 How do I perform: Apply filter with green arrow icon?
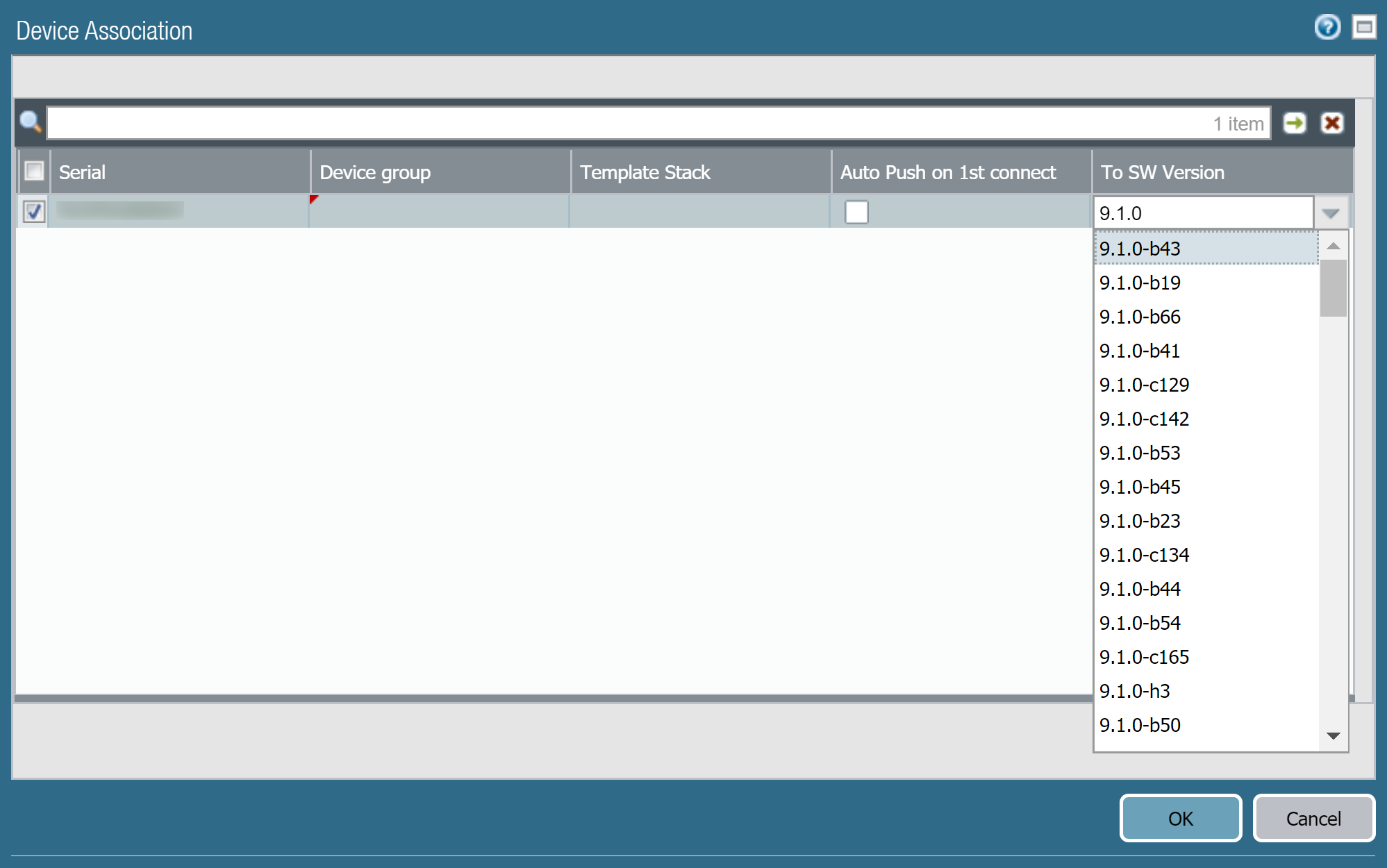click(x=1294, y=124)
